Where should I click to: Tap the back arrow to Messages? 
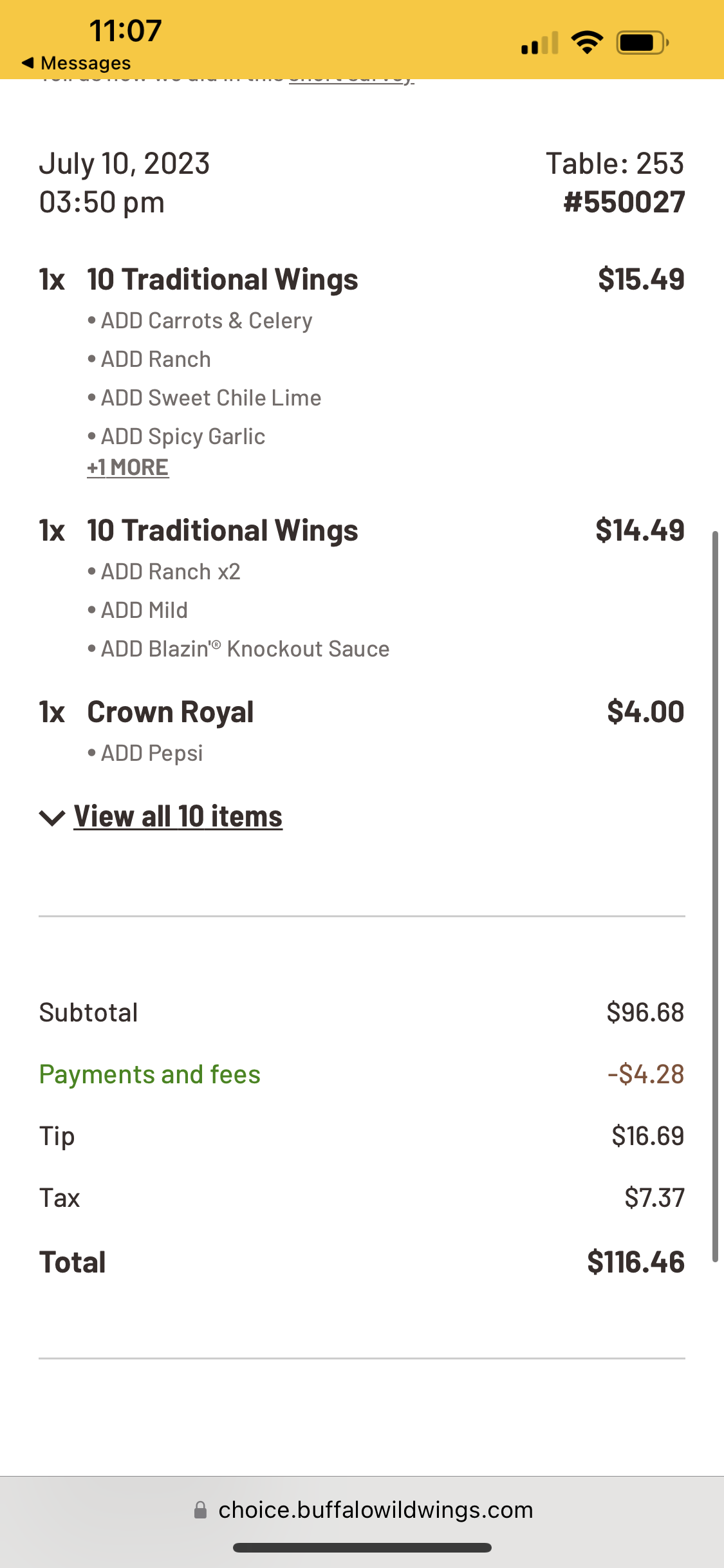[28, 63]
